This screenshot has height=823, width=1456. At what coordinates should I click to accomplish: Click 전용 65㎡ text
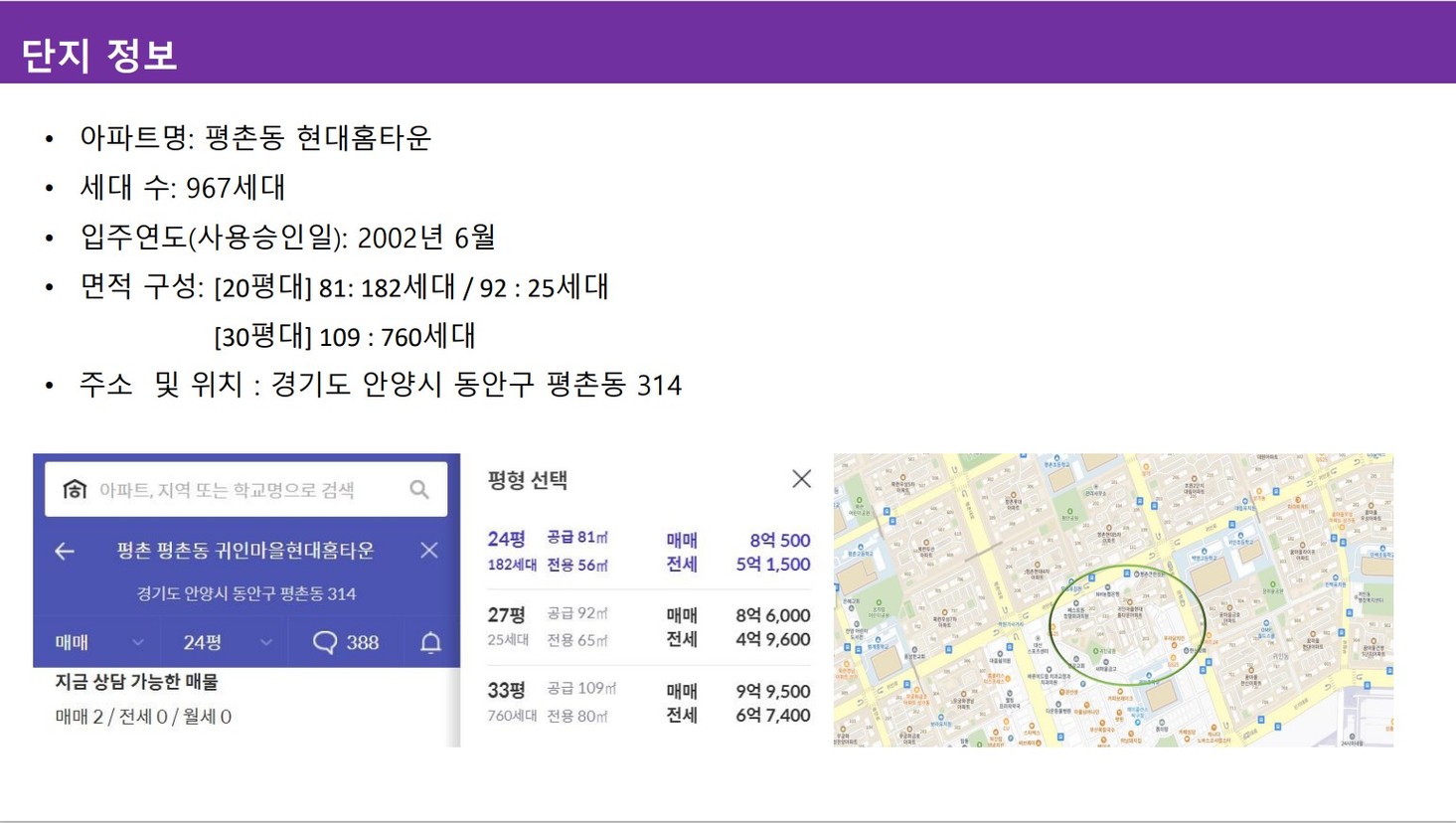pyautogui.click(x=576, y=640)
